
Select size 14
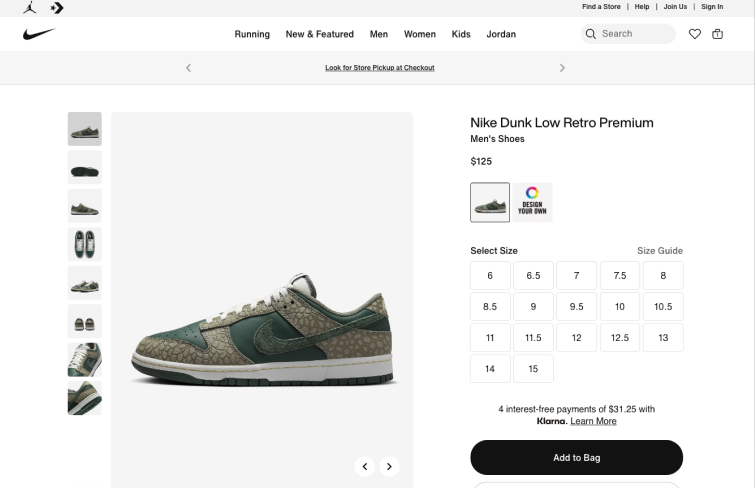click(x=490, y=369)
